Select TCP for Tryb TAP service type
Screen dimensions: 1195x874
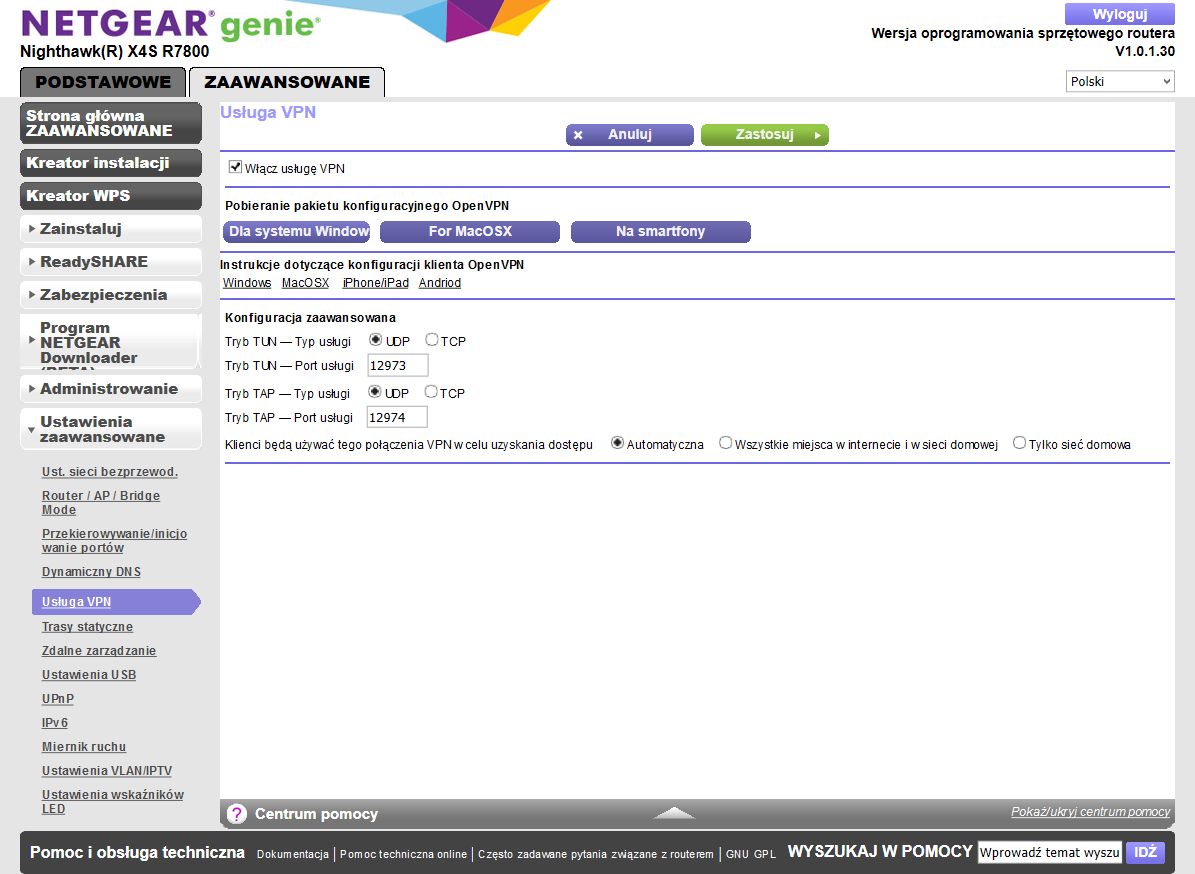(x=431, y=392)
